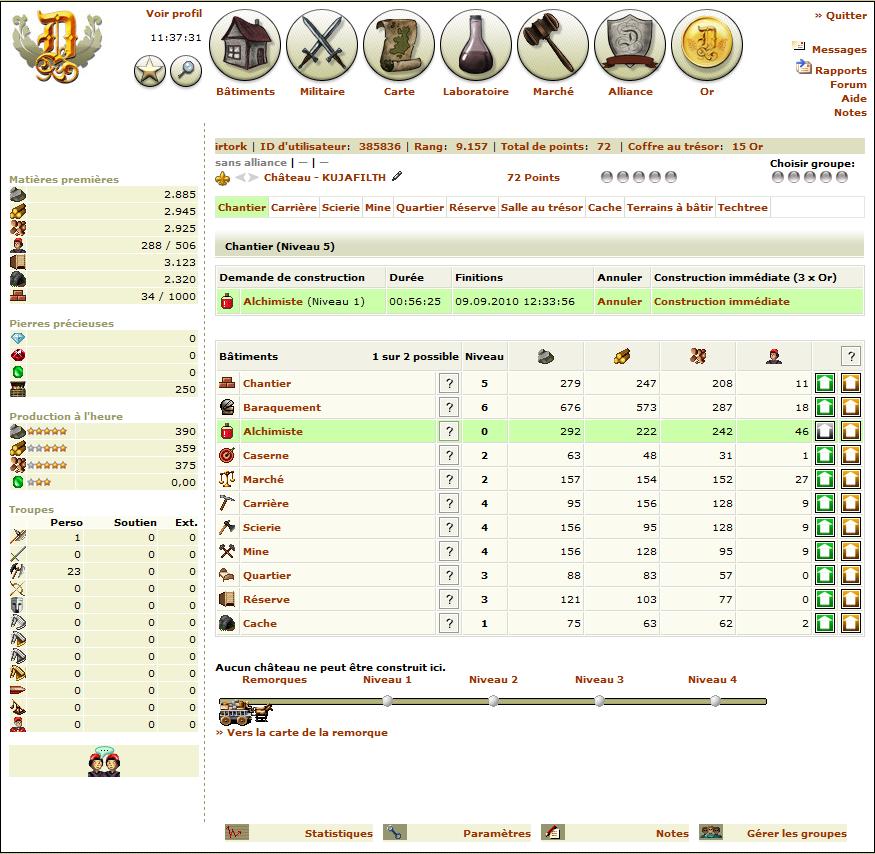Click the next château arrow

pyautogui.click(x=254, y=177)
